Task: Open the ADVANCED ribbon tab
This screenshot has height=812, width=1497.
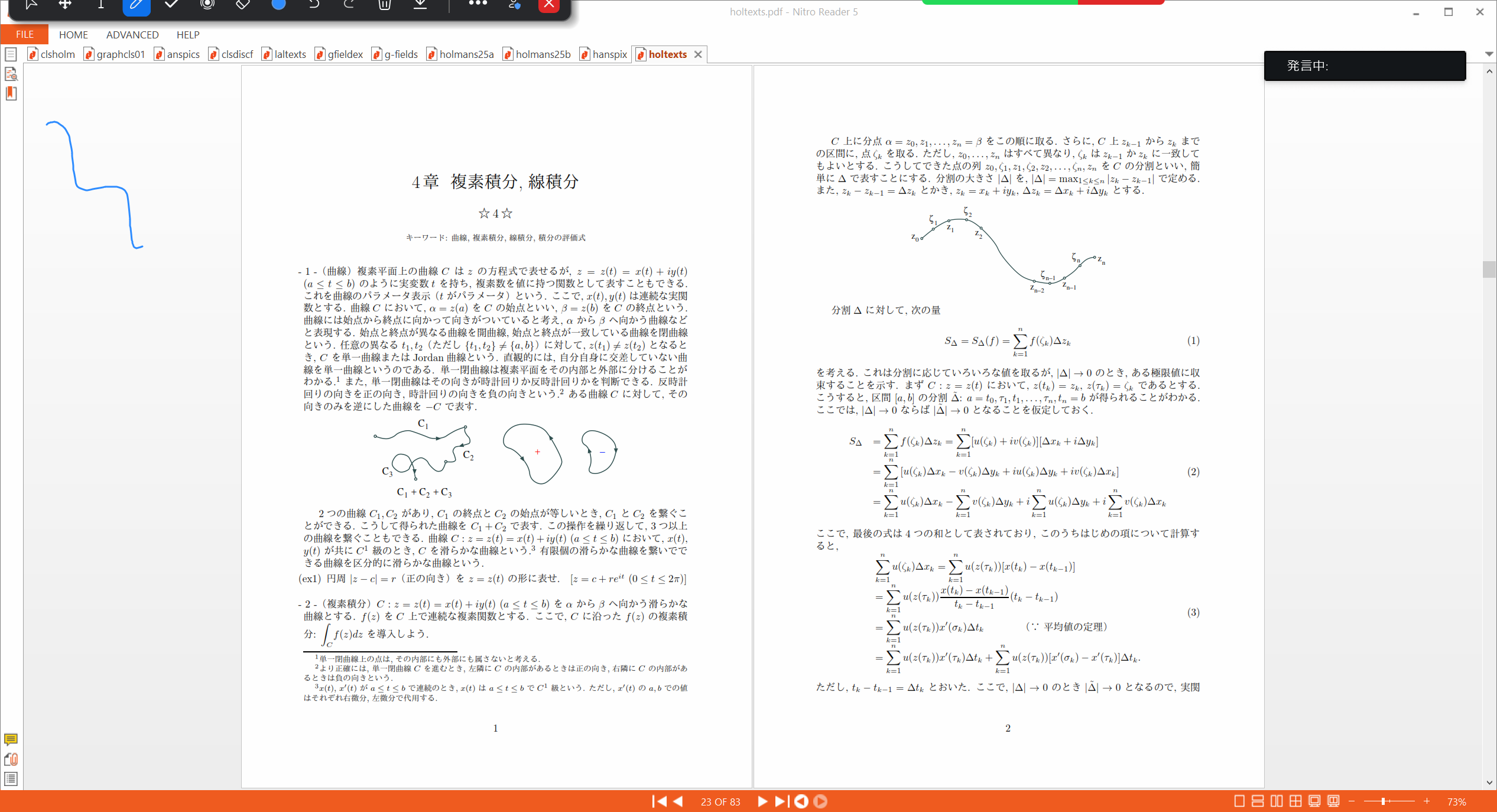Action: tap(132, 34)
